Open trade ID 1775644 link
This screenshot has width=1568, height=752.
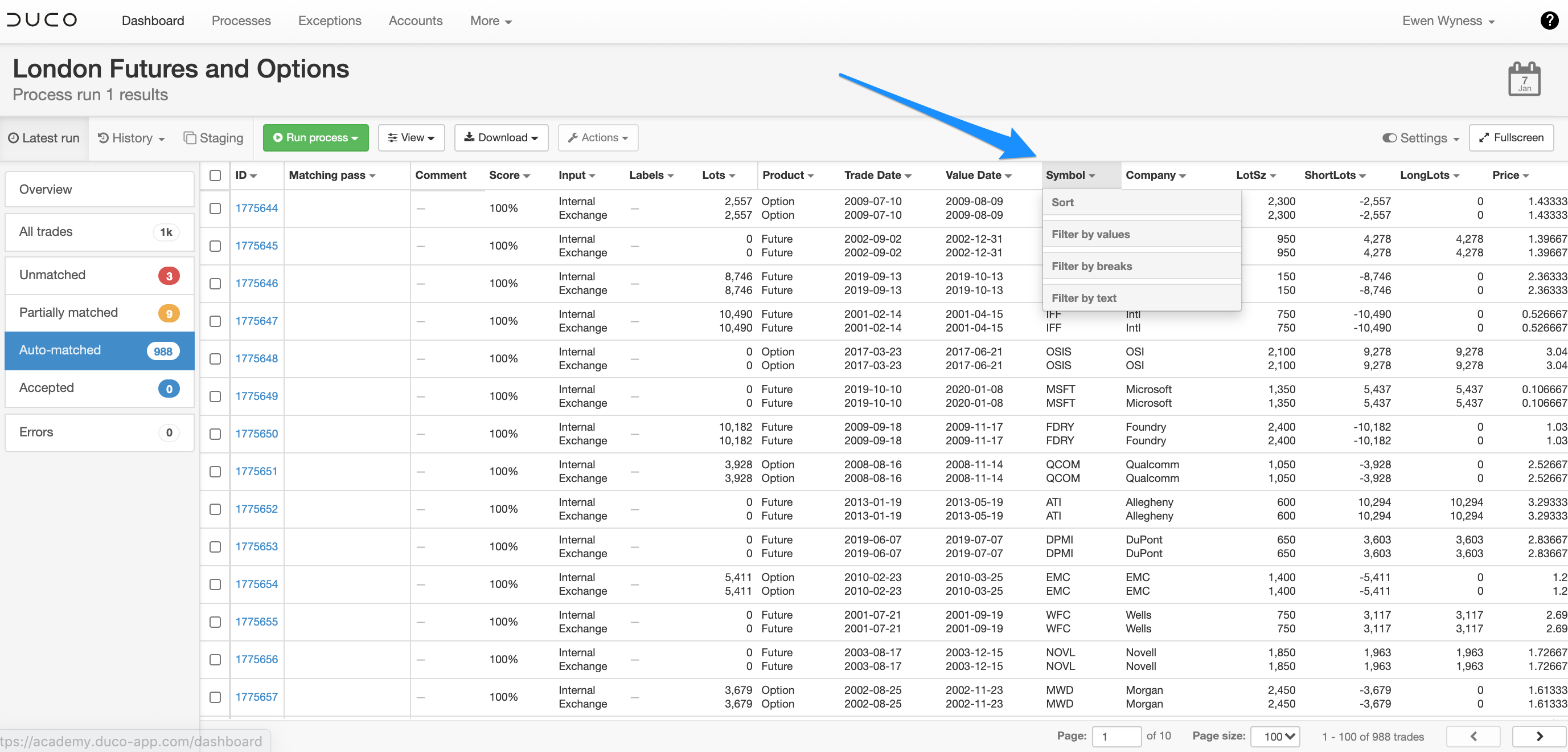pyautogui.click(x=256, y=209)
